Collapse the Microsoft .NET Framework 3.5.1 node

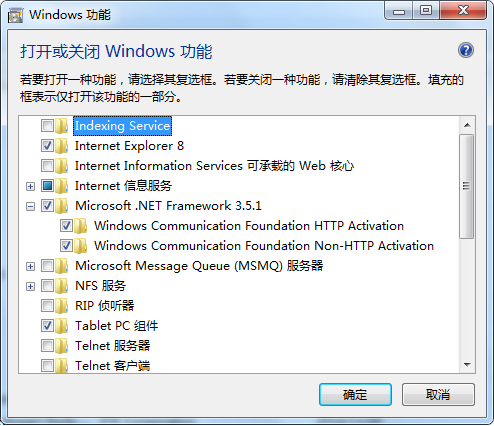point(30,206)
